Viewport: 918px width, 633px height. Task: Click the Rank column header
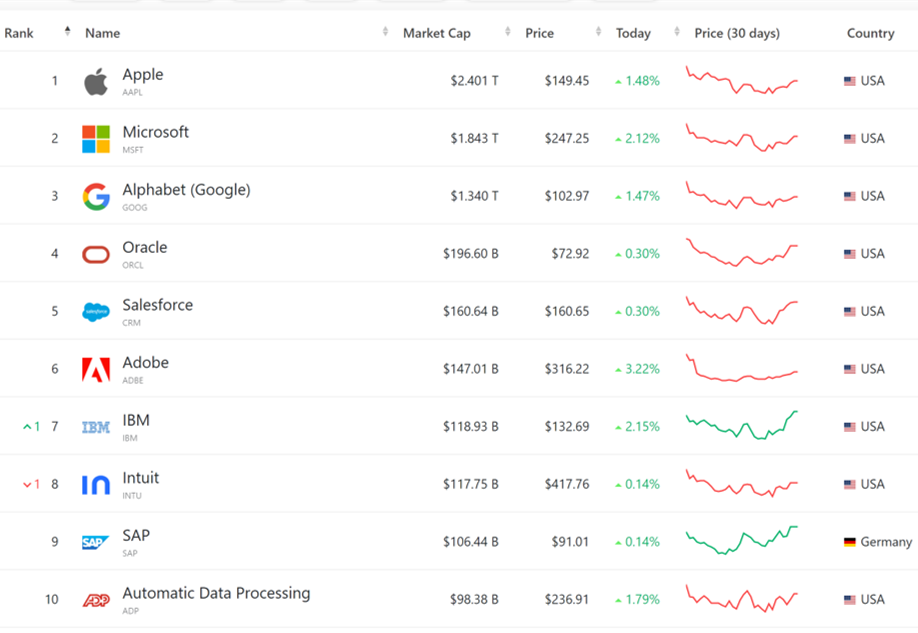[19, 33]
